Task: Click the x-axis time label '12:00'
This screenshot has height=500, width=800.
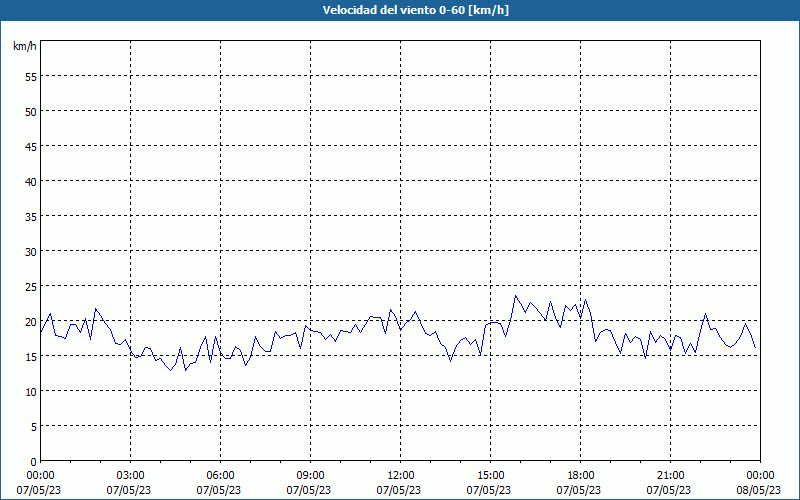Action: click(x=401, y=476)
